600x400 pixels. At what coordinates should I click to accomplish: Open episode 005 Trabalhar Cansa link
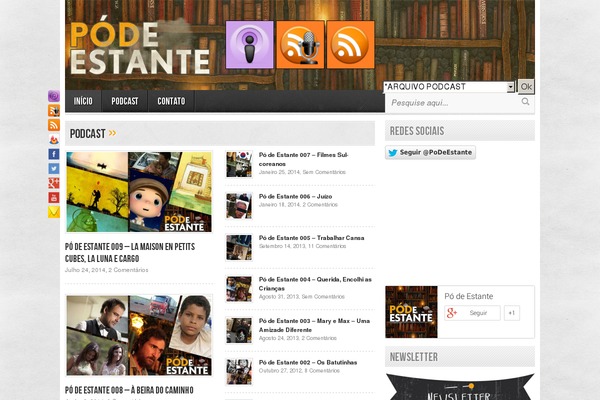coord(311,238)
